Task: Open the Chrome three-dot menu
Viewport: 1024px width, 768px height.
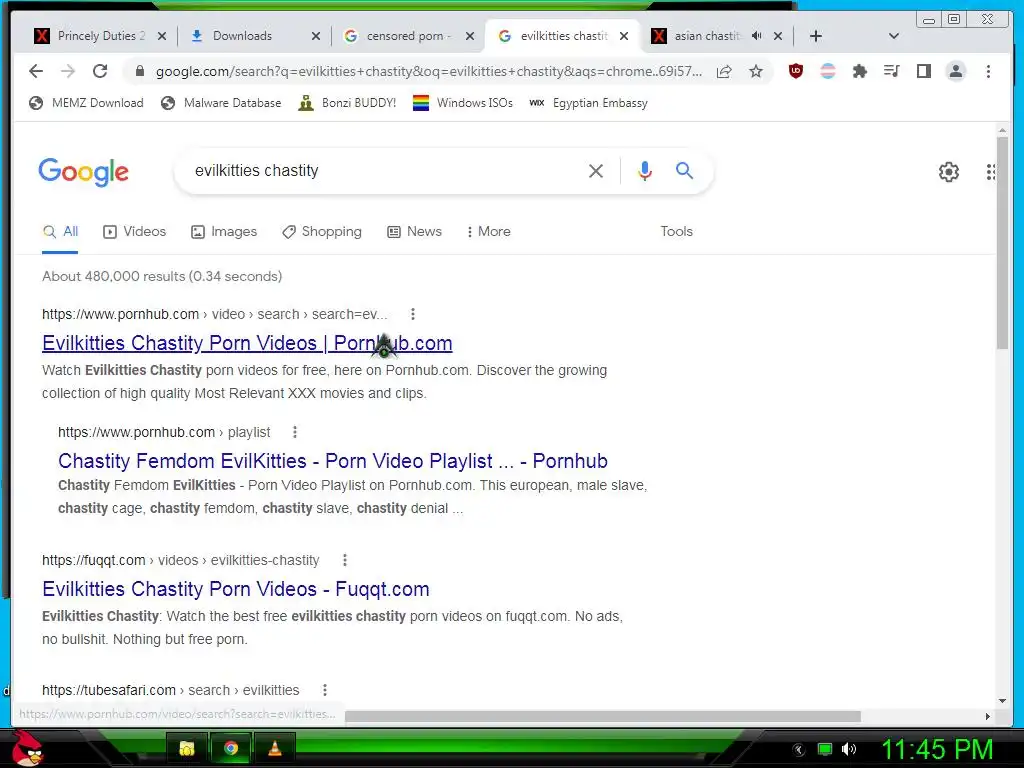Action: [988, 71]
